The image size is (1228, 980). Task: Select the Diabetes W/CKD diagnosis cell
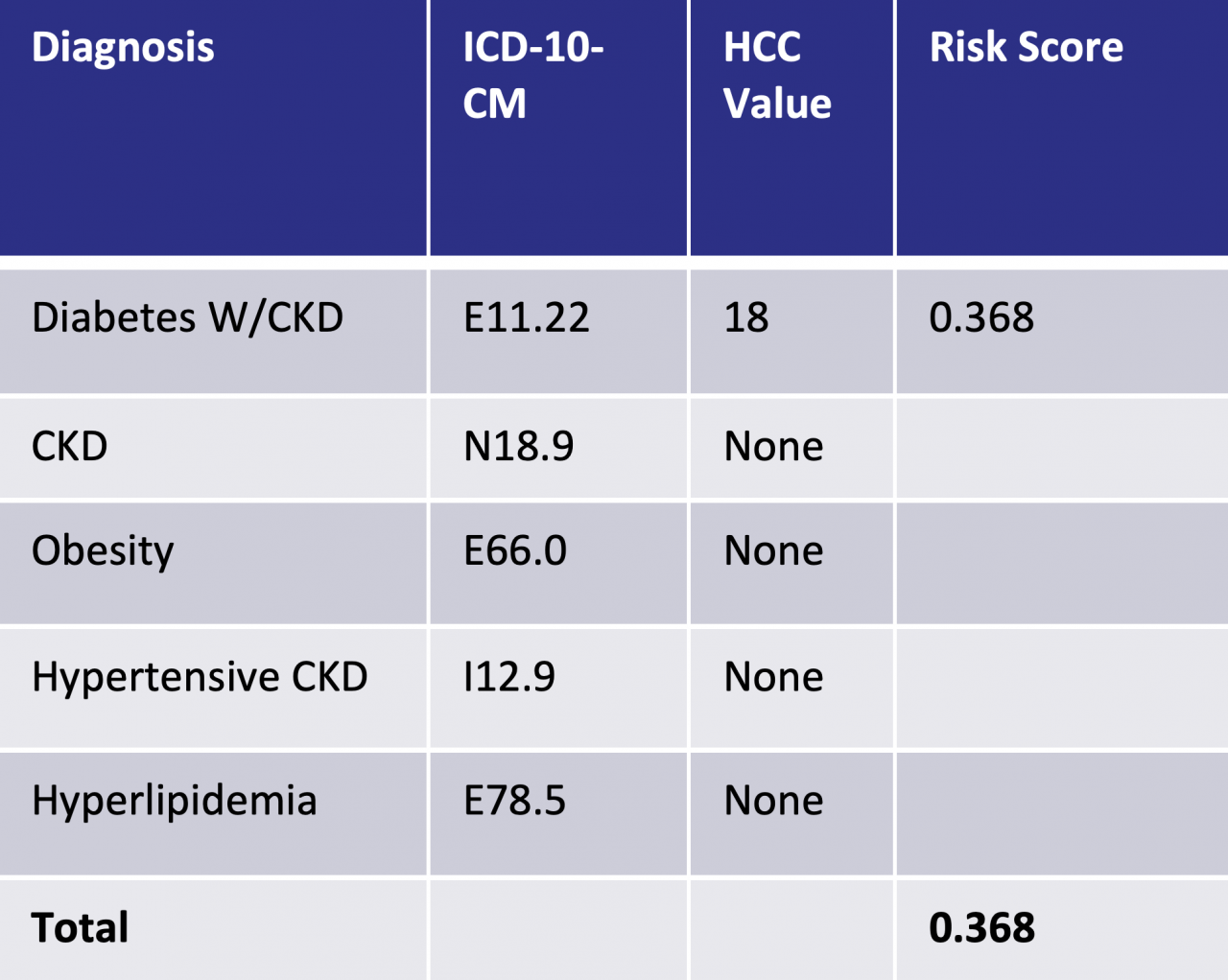[187, 318]
